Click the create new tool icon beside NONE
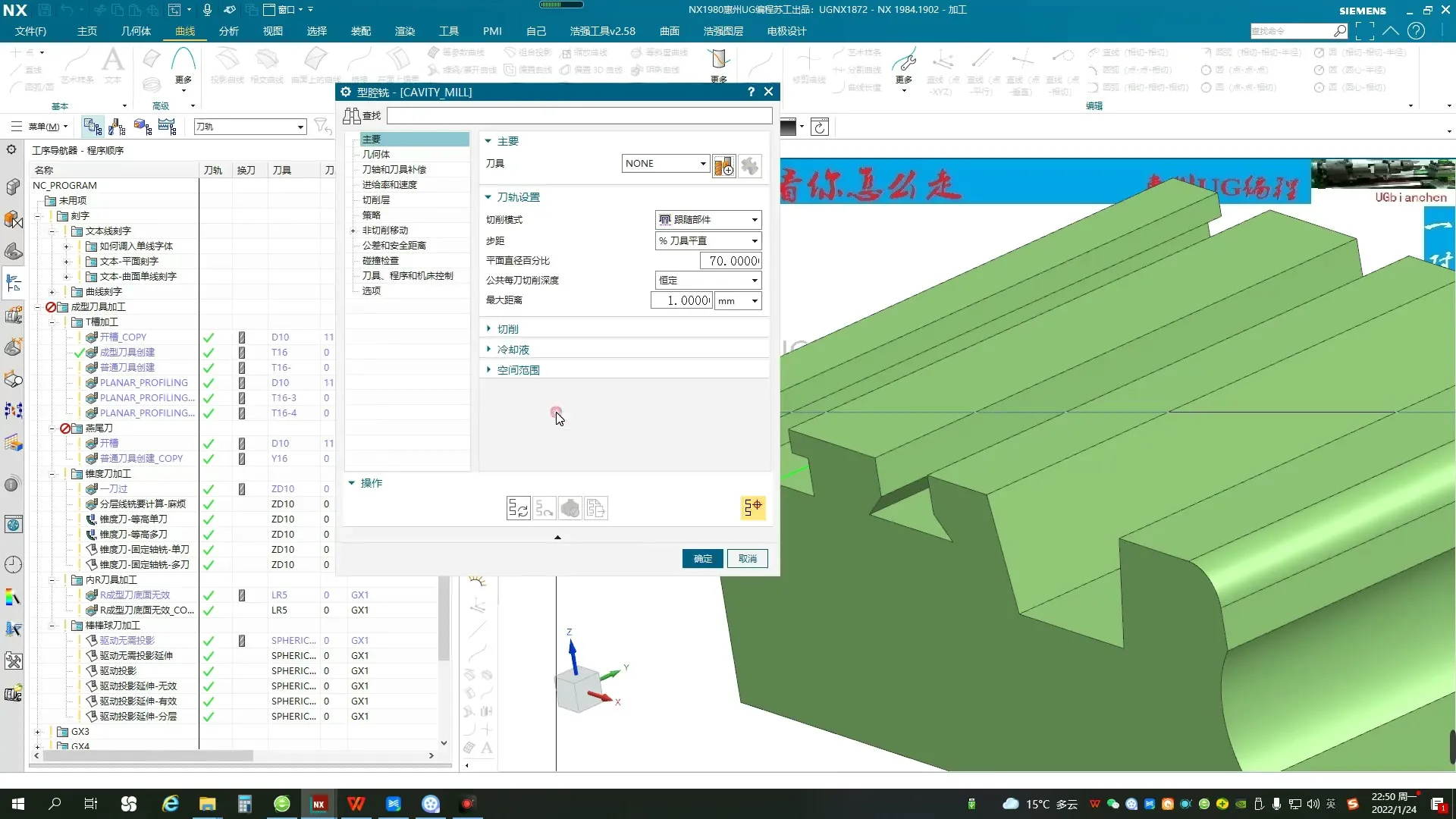 click(723, 165)
